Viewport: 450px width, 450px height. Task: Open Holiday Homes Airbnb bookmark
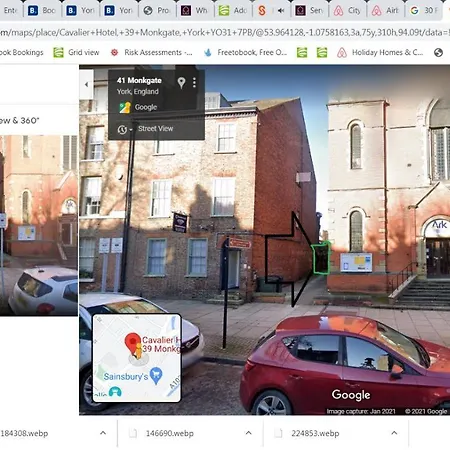[x=380, y=52]
